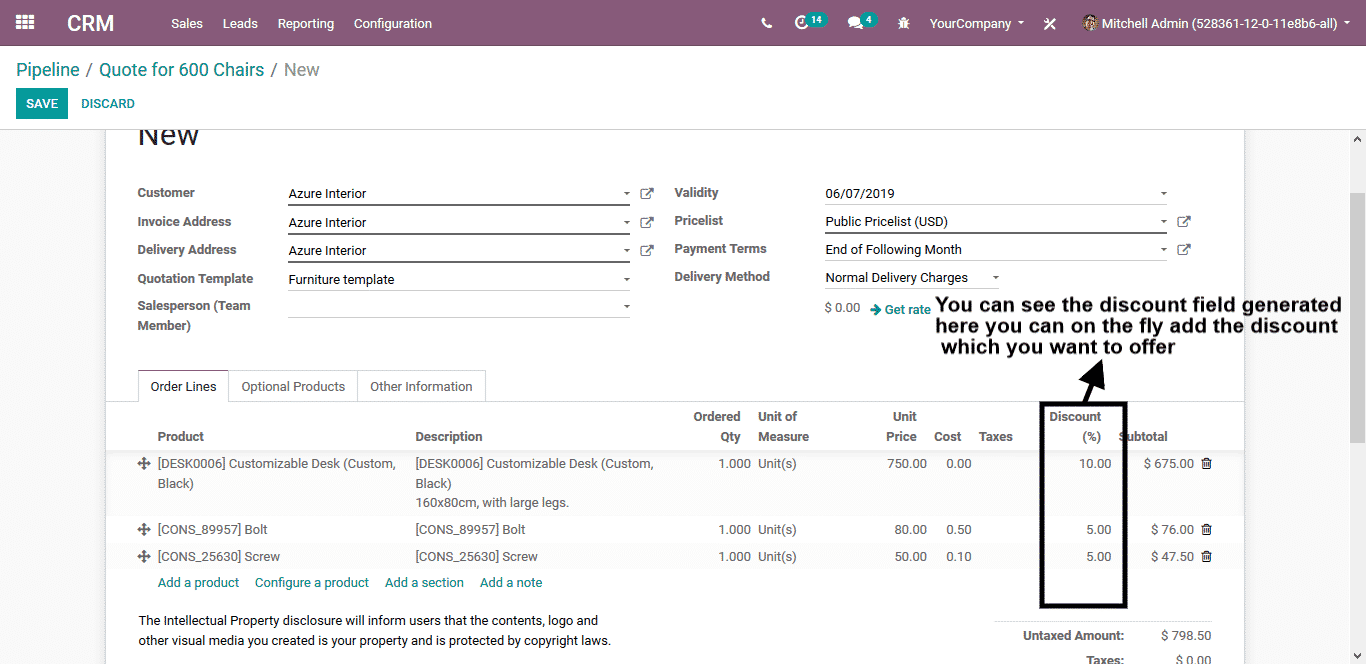
Task: Click the SAVE button
Action: [x=42, y=104]
